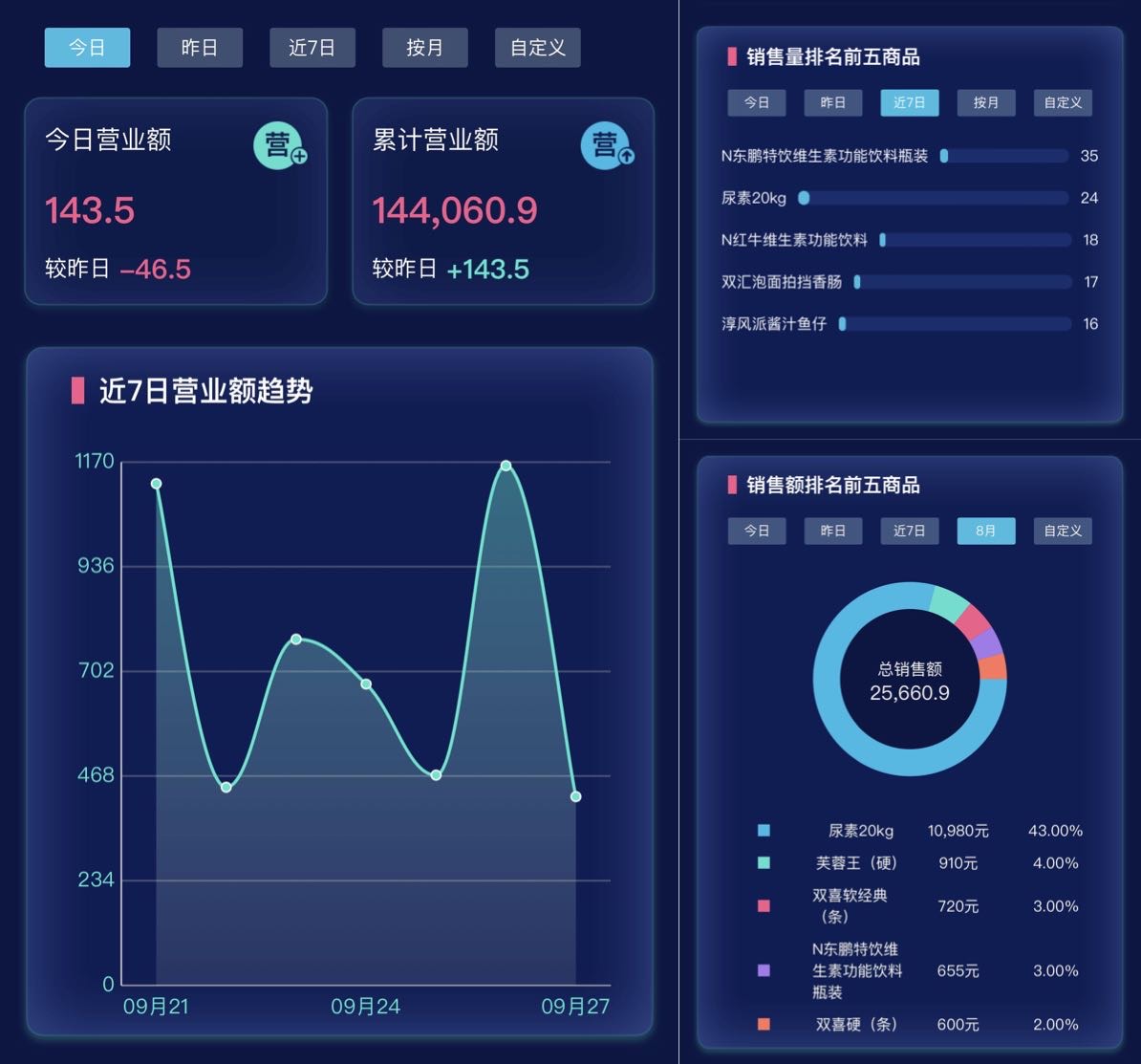Click the green 营 icon on 今日营业额 card
The image size is (1141, 1064).
pos(279,144)
